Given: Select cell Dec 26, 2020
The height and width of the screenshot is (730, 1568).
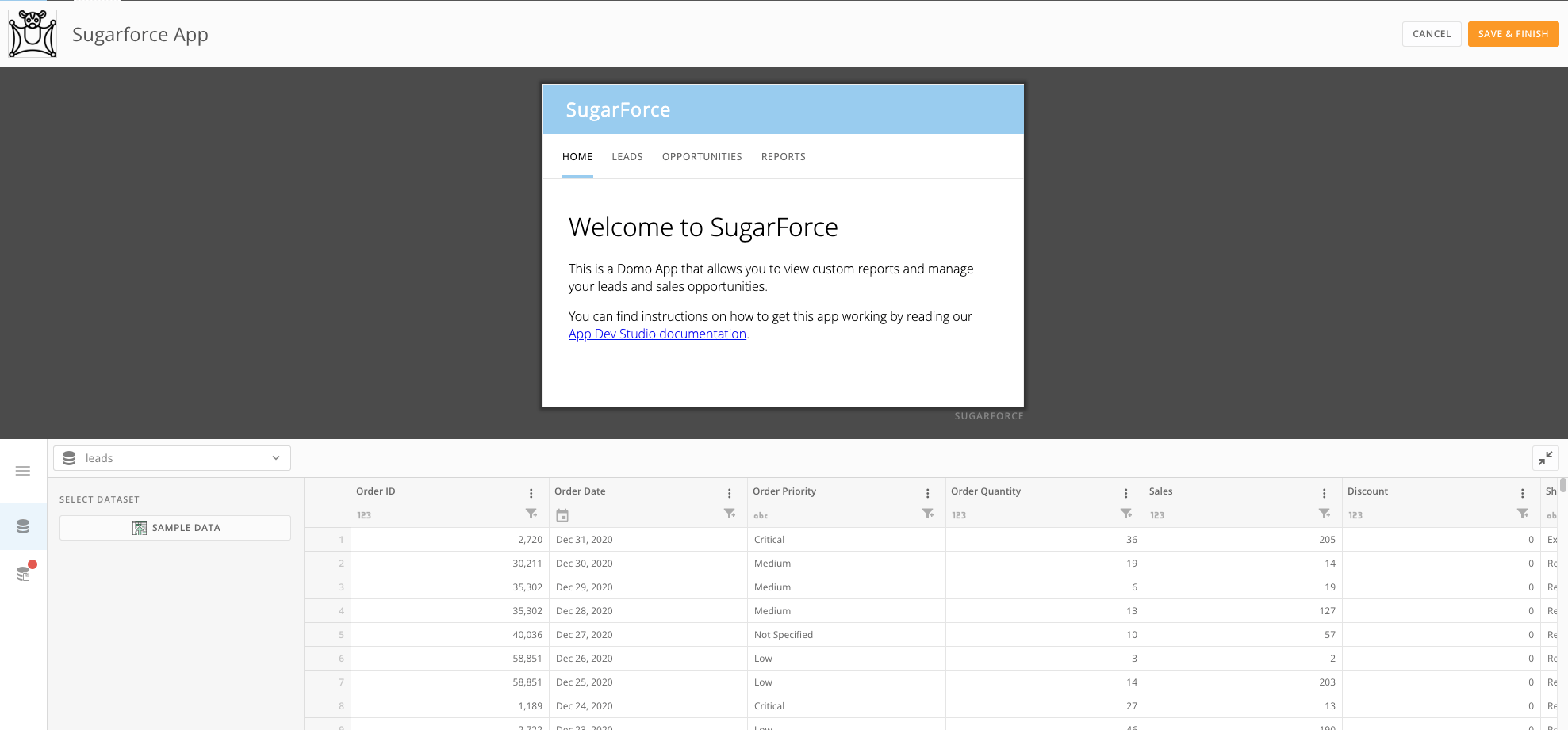Looking at the screenshot, I should 648,659.
